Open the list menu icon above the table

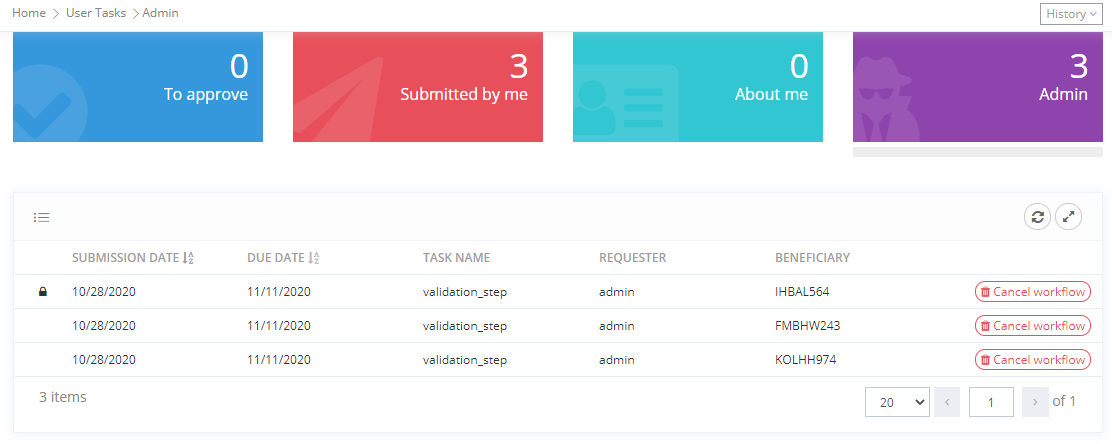pyautogui.click(x=41, y=217)
